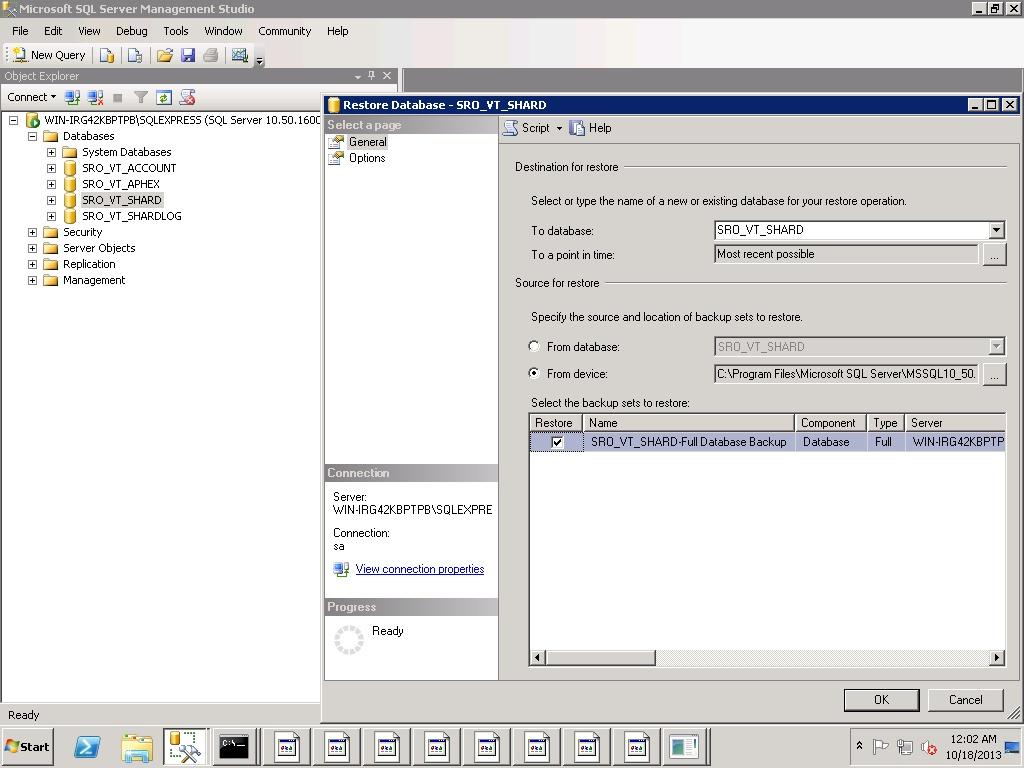This screenshot has height=768, width=1024.
Task: Click the Save floppy disk icon
Action: [188, 56]
